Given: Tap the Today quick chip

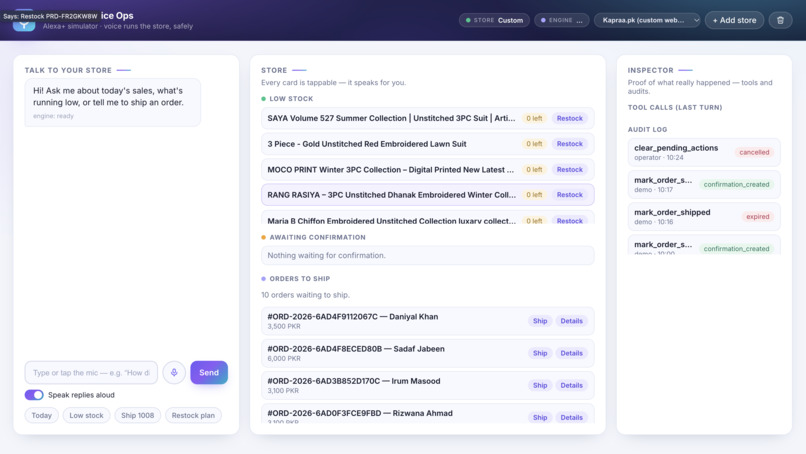Looking at the screenshot, I should [42, 415].
